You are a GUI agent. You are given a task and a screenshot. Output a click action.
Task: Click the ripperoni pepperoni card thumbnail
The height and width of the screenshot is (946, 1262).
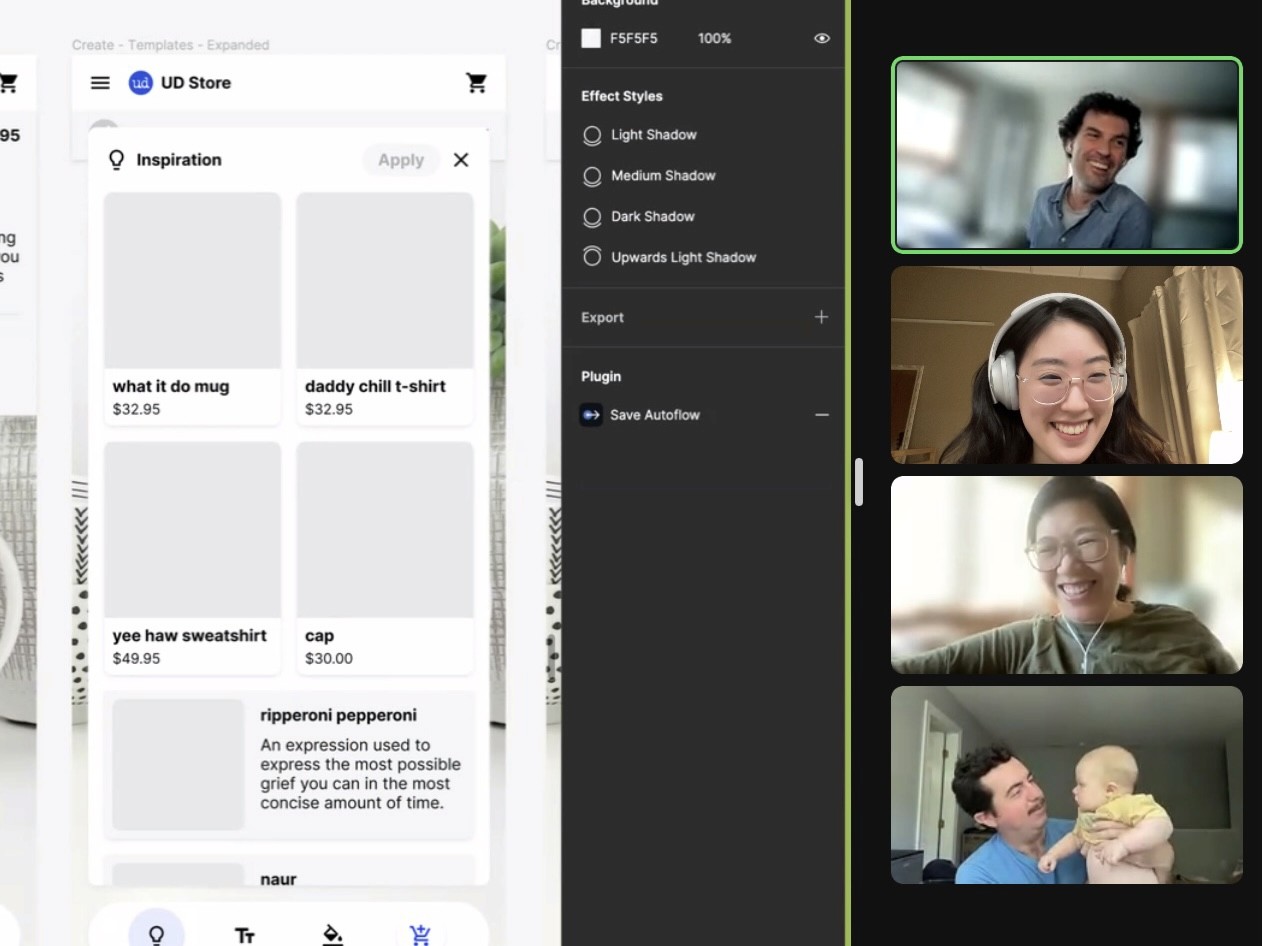(x=178, y=764)
